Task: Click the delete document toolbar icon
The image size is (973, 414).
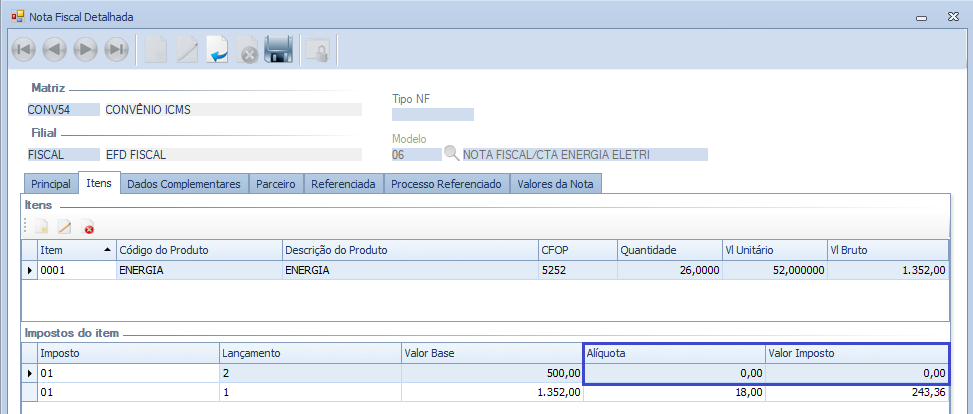Action: (248, 49)
